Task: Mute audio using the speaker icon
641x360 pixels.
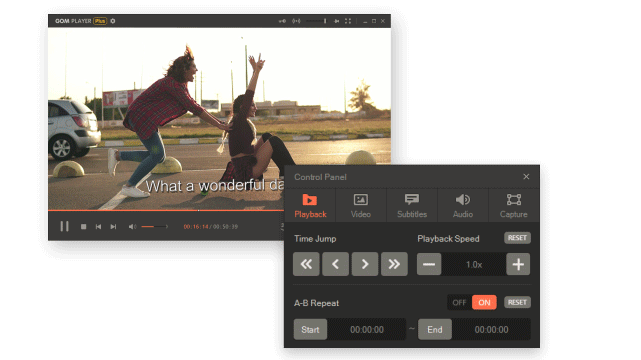Action: pyautogui.click(x=132, y=226)
